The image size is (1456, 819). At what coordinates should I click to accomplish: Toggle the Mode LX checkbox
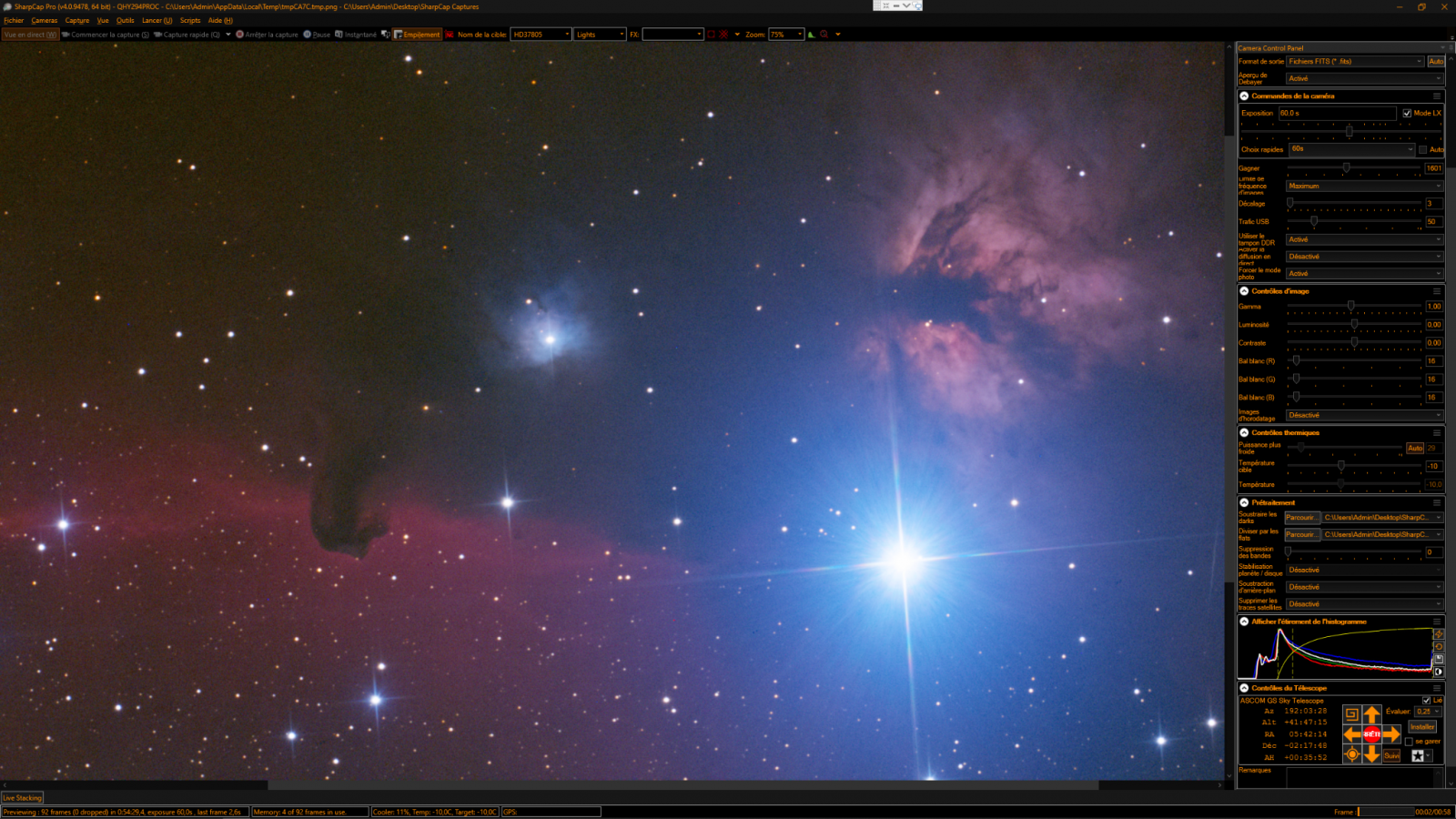[x=1407, y=113]
